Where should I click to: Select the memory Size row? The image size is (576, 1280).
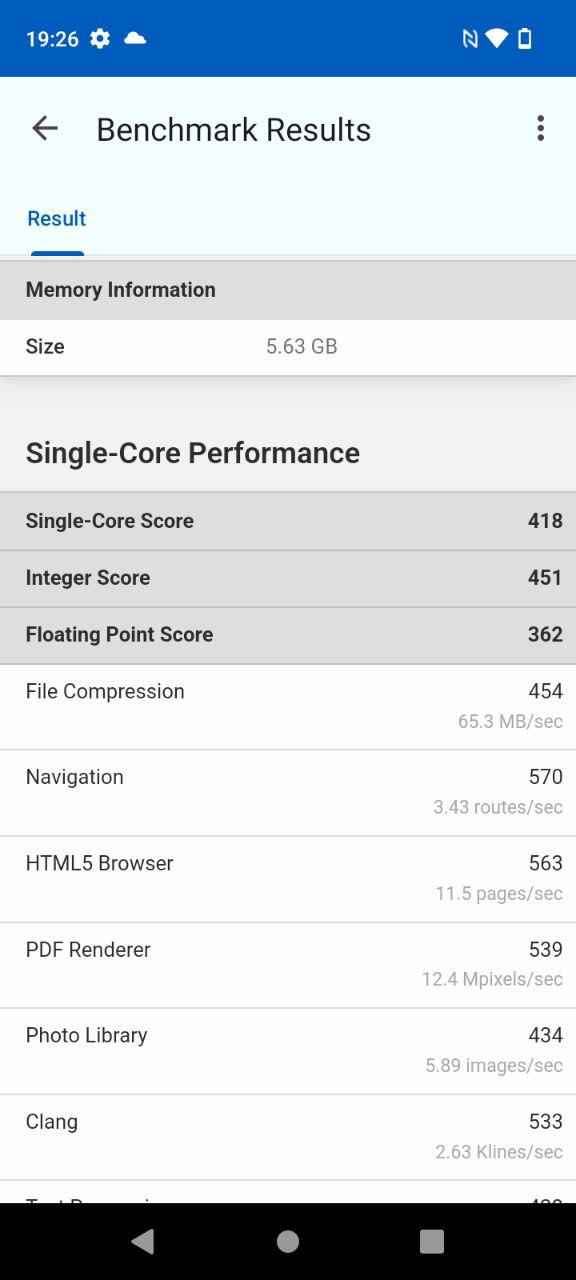[x=288, y=347]
